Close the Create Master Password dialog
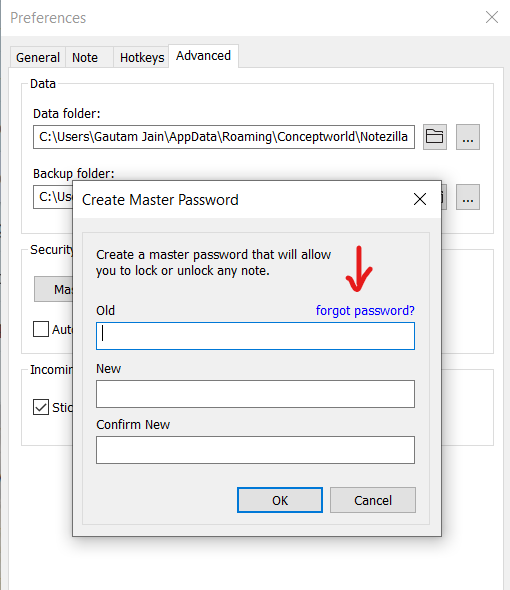 click(x=420, y=199)
